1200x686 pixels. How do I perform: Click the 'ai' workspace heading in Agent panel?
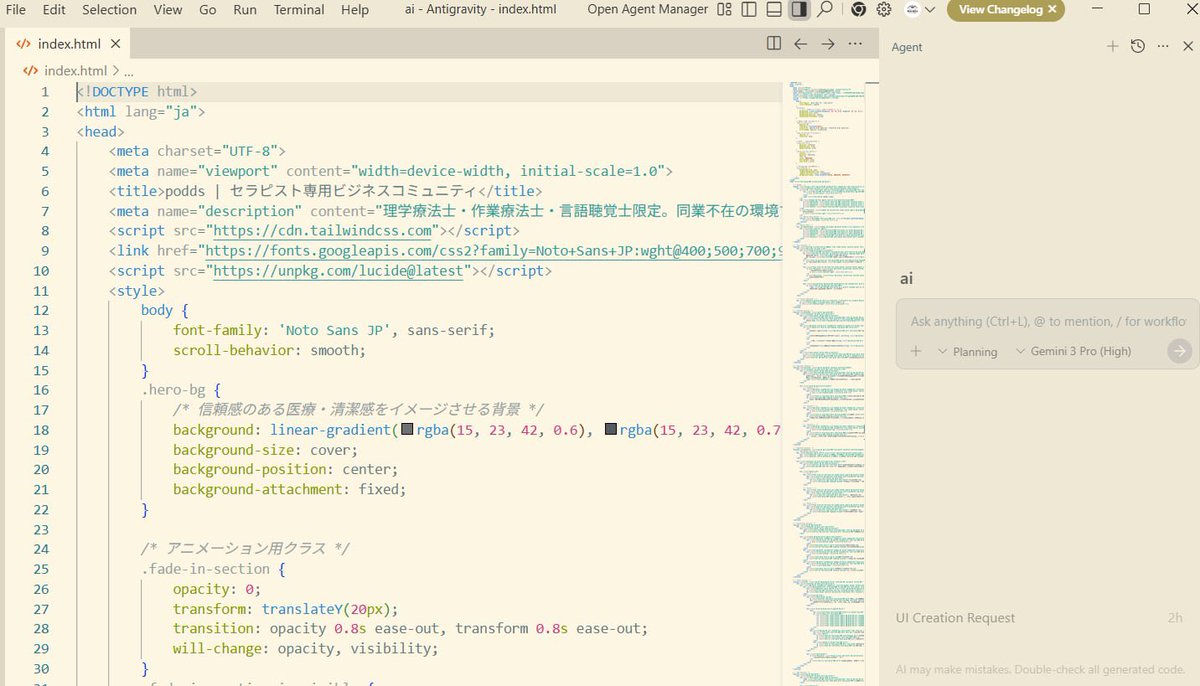pyautogui.click(x=906, y=279)
